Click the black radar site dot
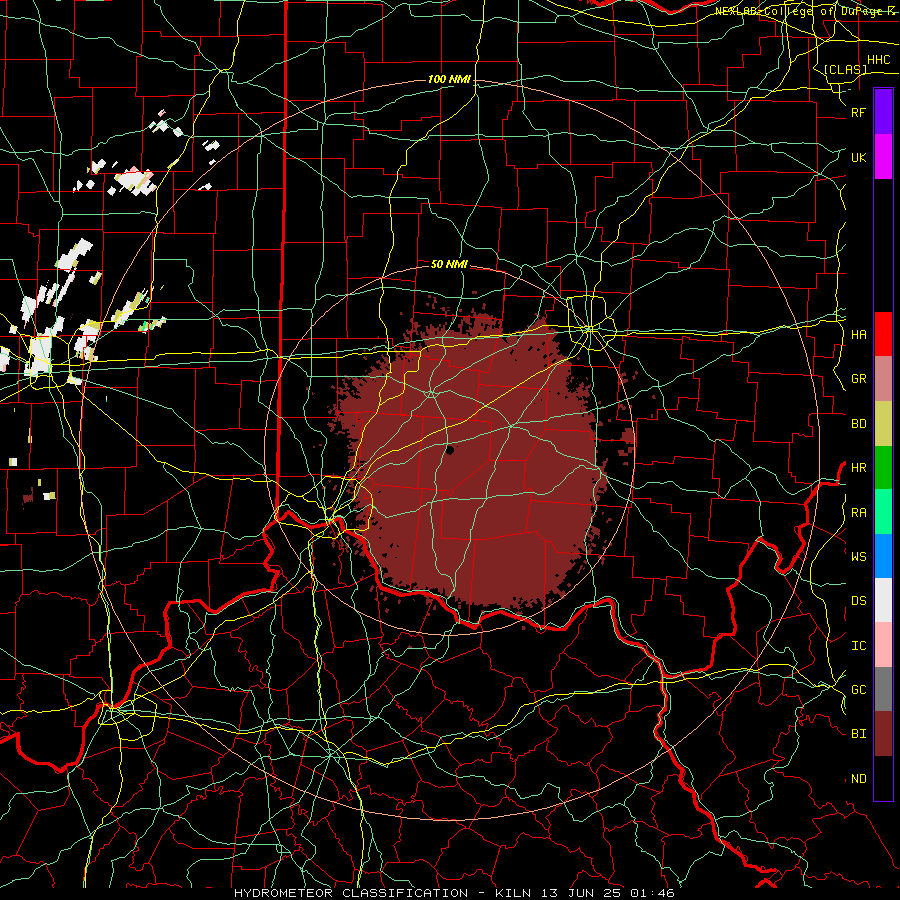900x900 pixels. coord(449,451)
